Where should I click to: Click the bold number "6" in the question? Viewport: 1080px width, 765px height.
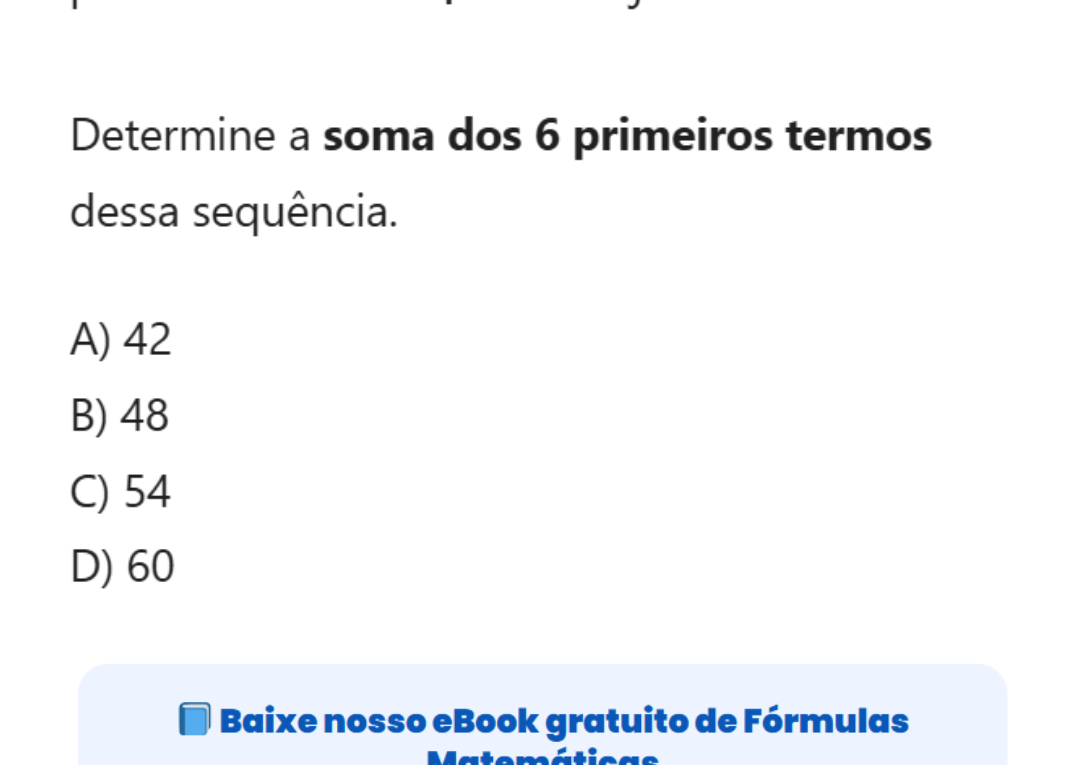click(545, 136)
